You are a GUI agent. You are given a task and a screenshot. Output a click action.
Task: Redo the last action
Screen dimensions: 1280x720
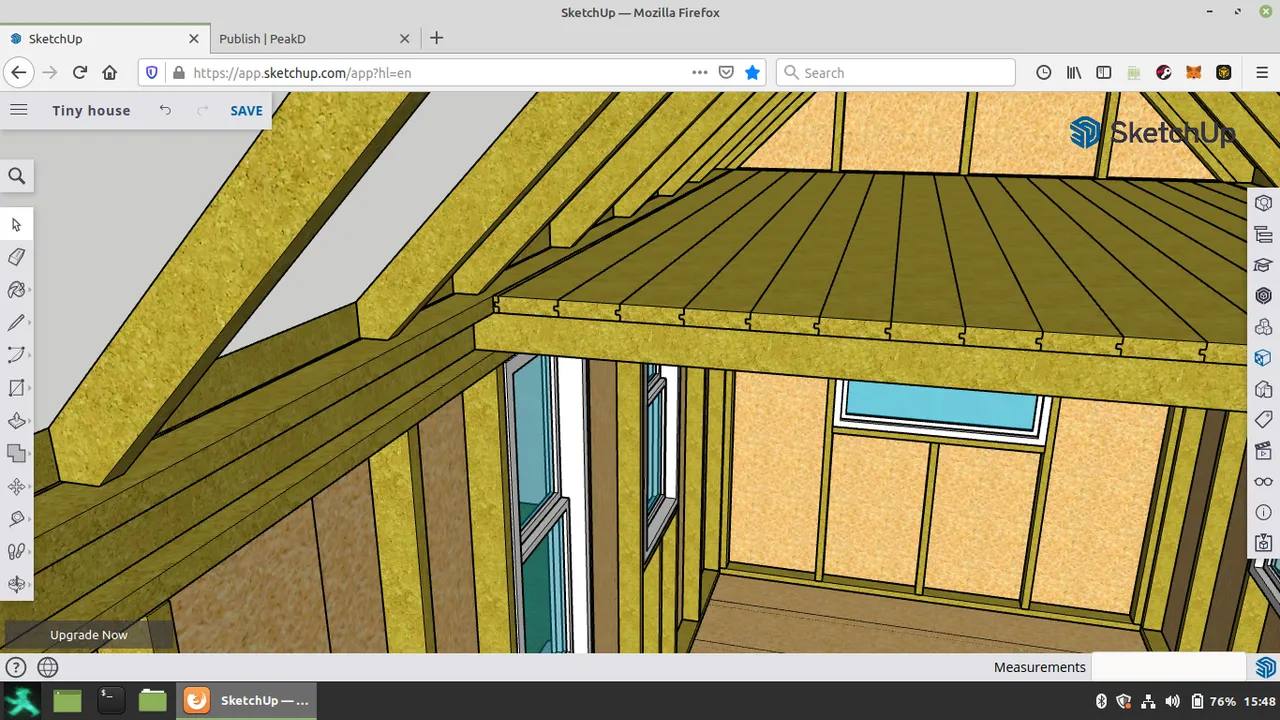[x=203, y=110]
